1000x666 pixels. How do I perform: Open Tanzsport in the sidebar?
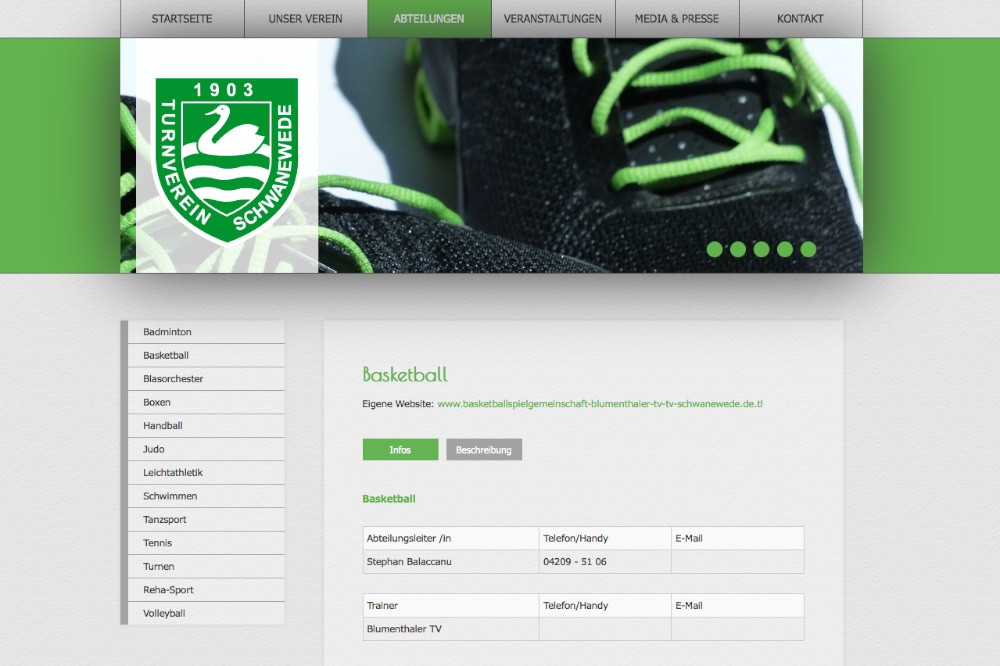(206, 519)
